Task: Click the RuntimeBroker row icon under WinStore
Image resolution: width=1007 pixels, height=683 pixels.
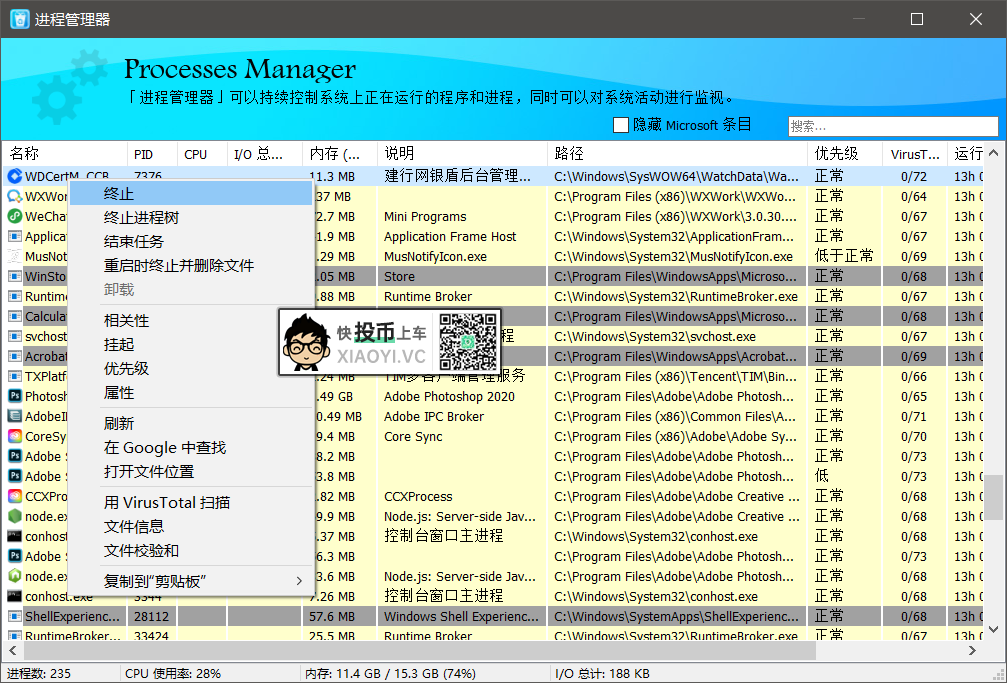Action: [14, 296]
